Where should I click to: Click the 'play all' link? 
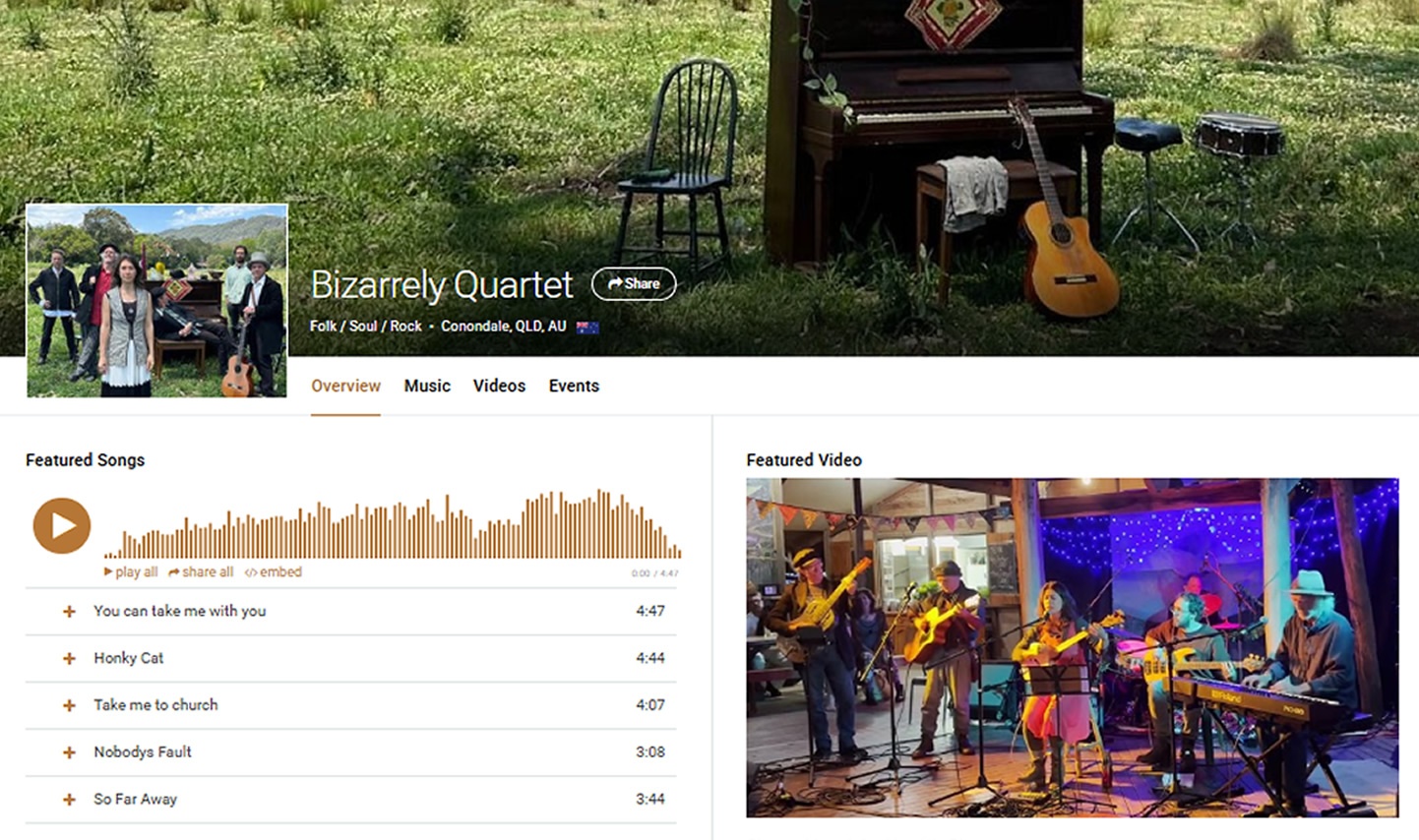(131, 571)
